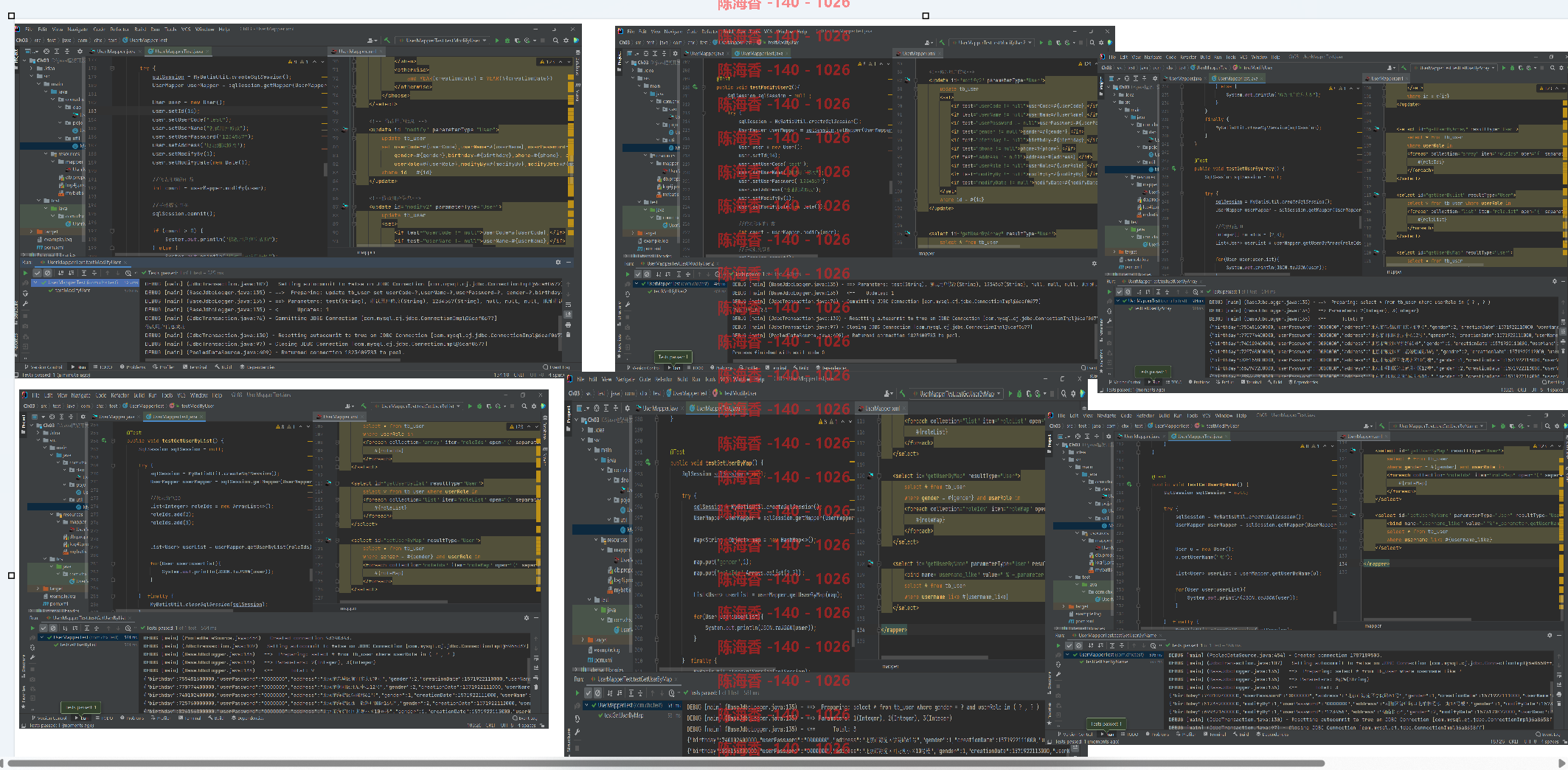Click debug bug icon in testModifyUser window toolbar
The image size is (1568, 770).
coord(507,41)
